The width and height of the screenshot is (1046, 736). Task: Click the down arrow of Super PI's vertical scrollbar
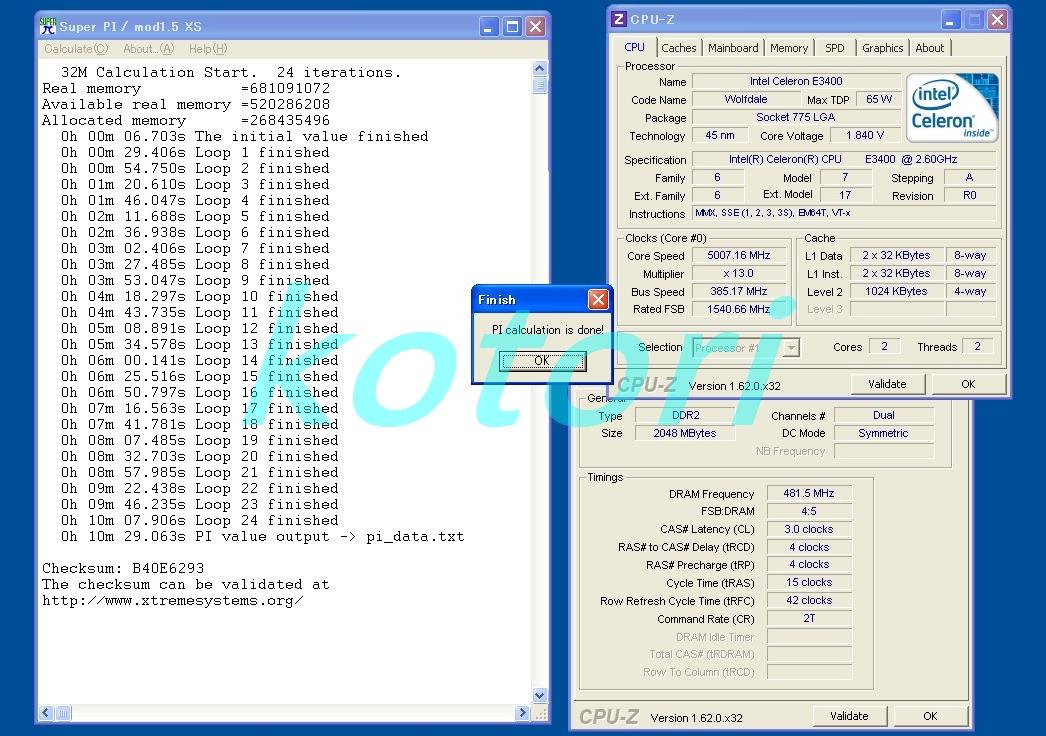pos(540,695)
